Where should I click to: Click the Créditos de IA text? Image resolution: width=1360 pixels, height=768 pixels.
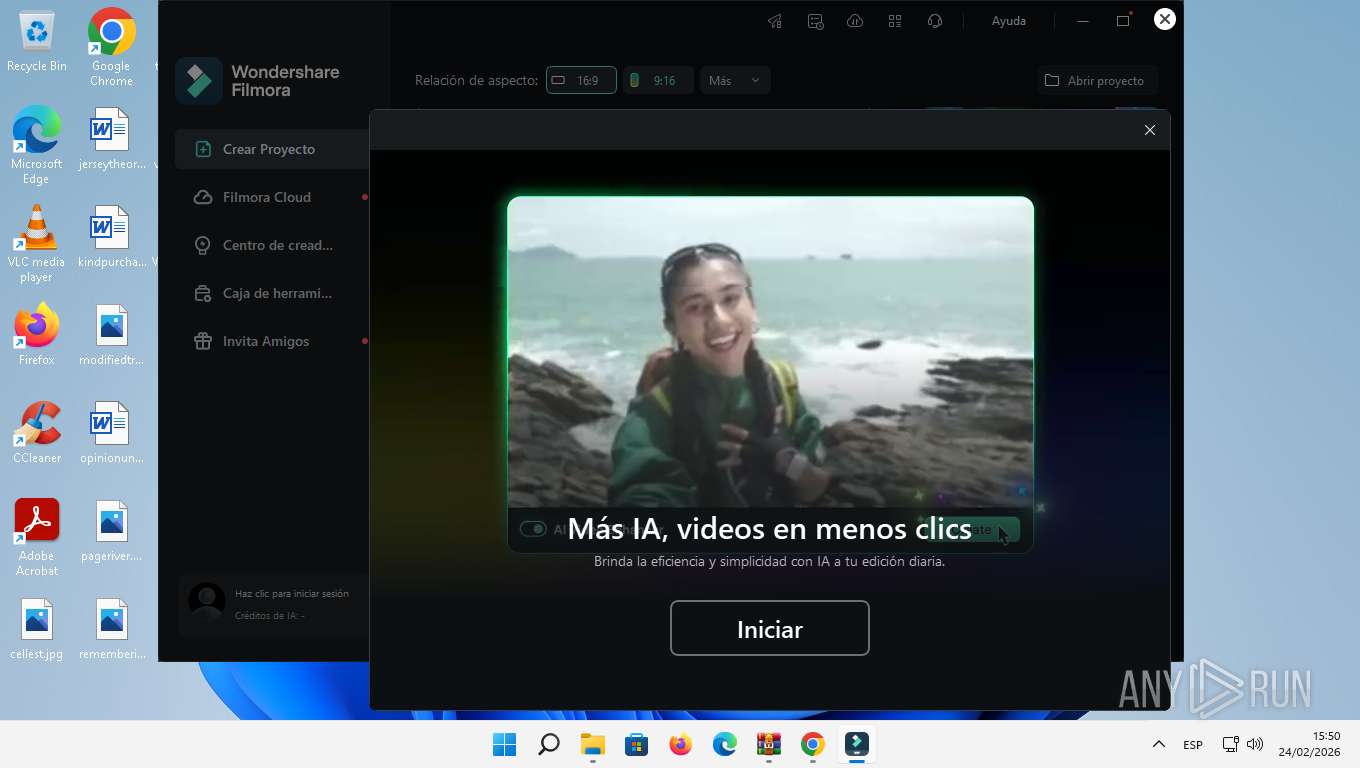tap(270, 616)
